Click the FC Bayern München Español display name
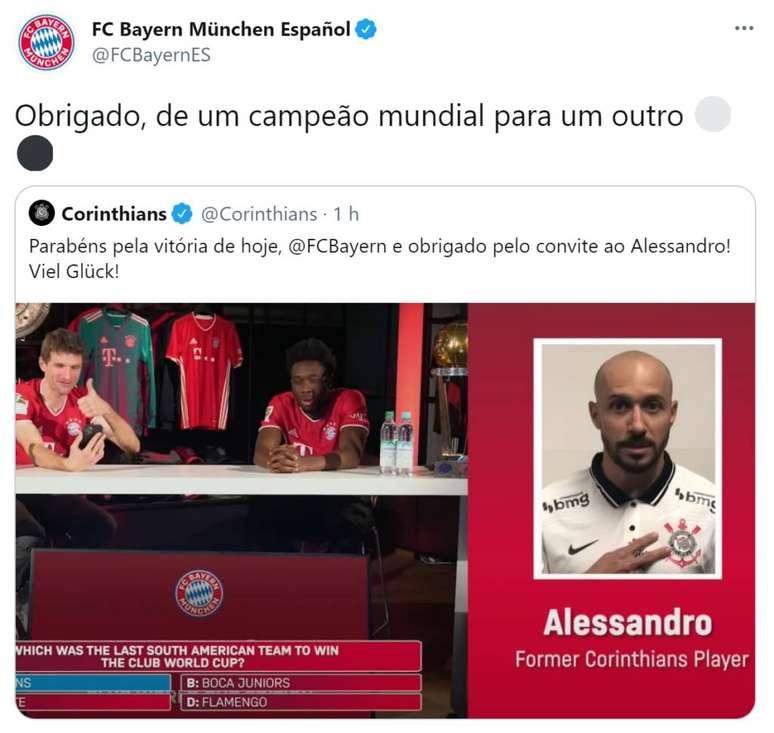 point(221,29)
